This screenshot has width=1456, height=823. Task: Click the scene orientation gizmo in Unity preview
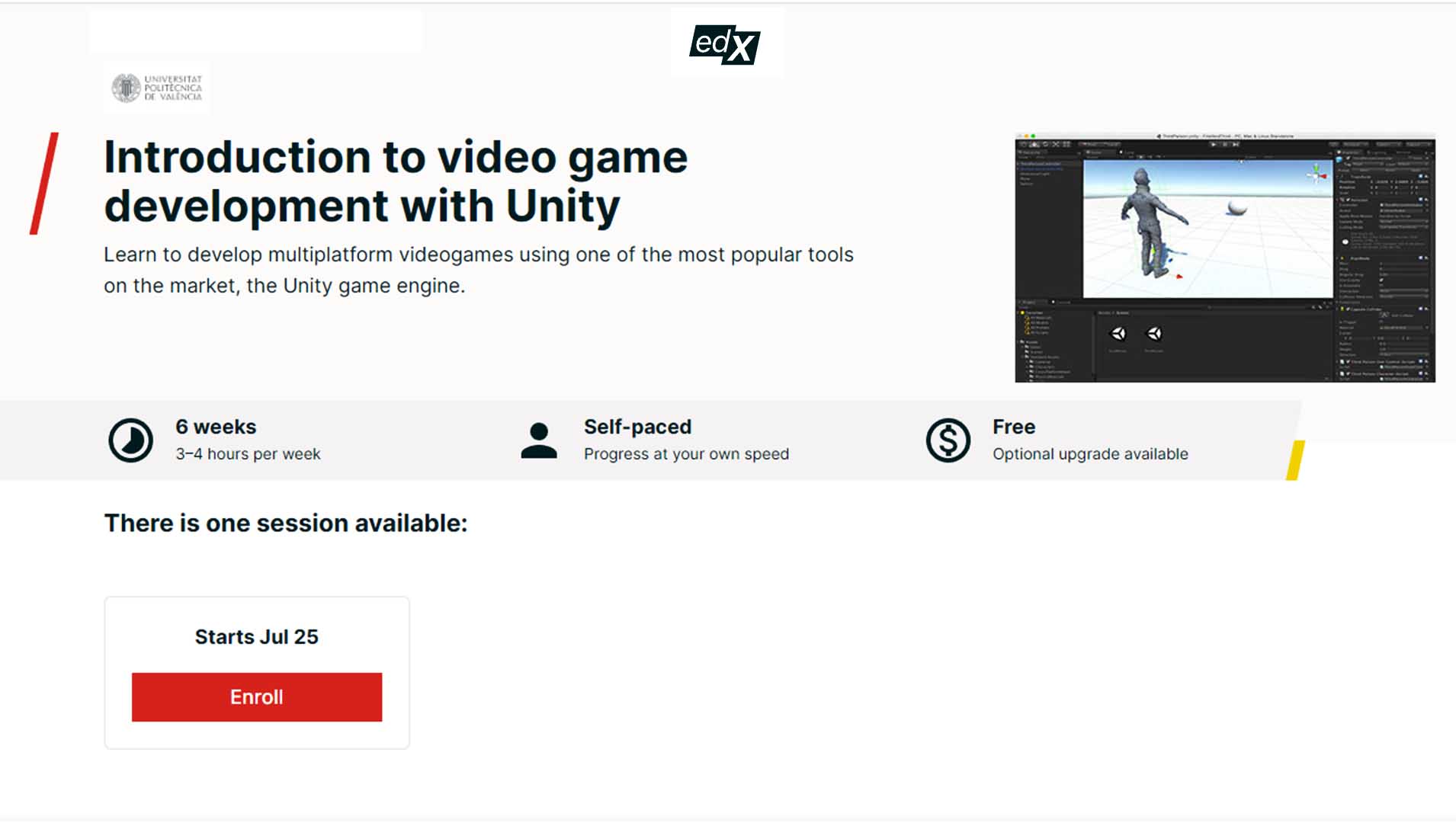tap(1316, 175)
